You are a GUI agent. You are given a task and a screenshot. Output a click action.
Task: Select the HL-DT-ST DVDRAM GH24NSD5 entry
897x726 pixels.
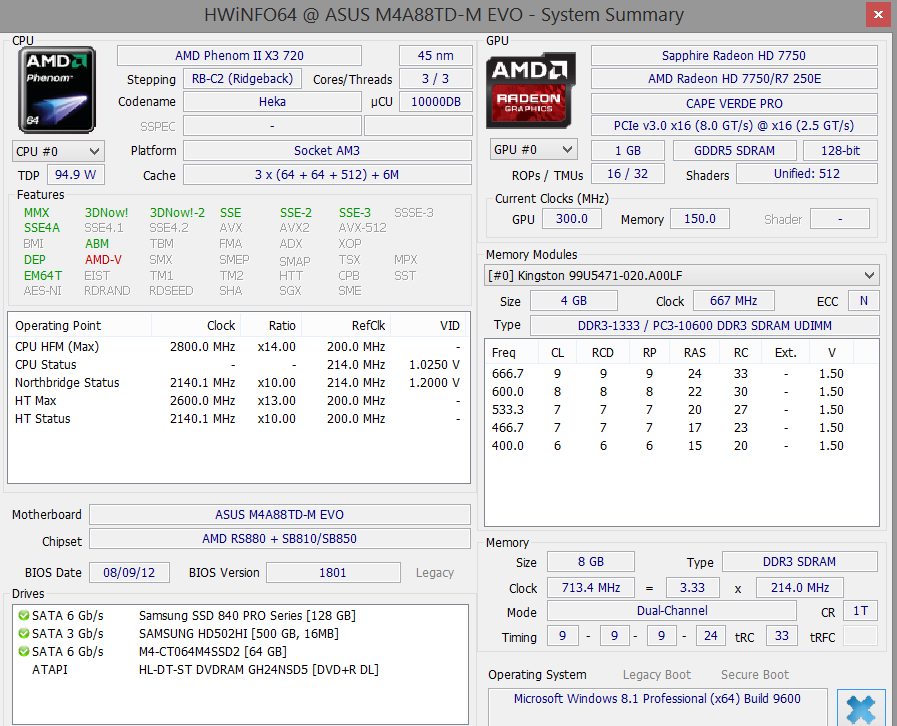[x=240, y=669]
